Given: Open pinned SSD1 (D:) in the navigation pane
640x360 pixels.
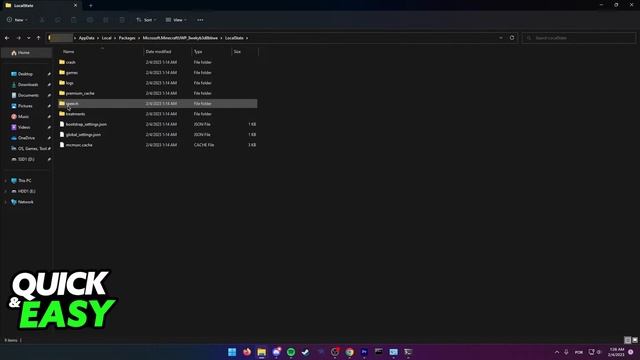Looking at the screenshot, I should tap(27, 159).
